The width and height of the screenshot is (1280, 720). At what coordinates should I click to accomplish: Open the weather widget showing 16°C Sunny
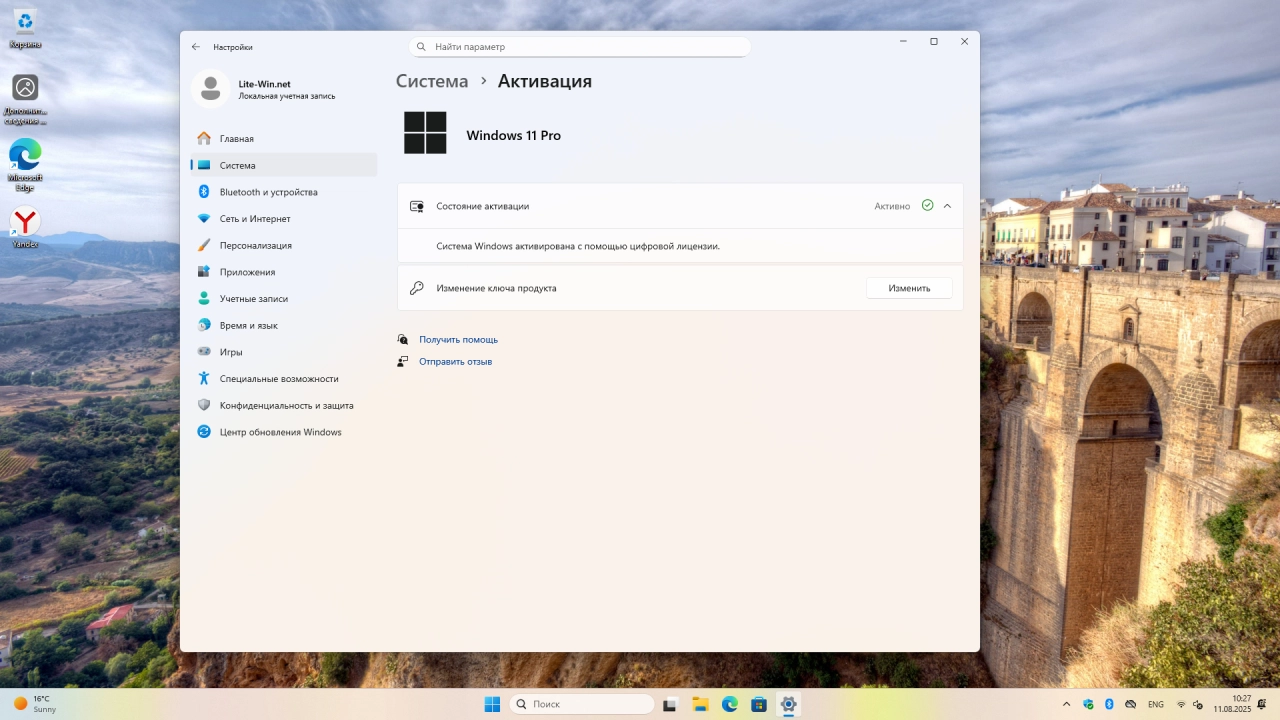click(35, 704)
